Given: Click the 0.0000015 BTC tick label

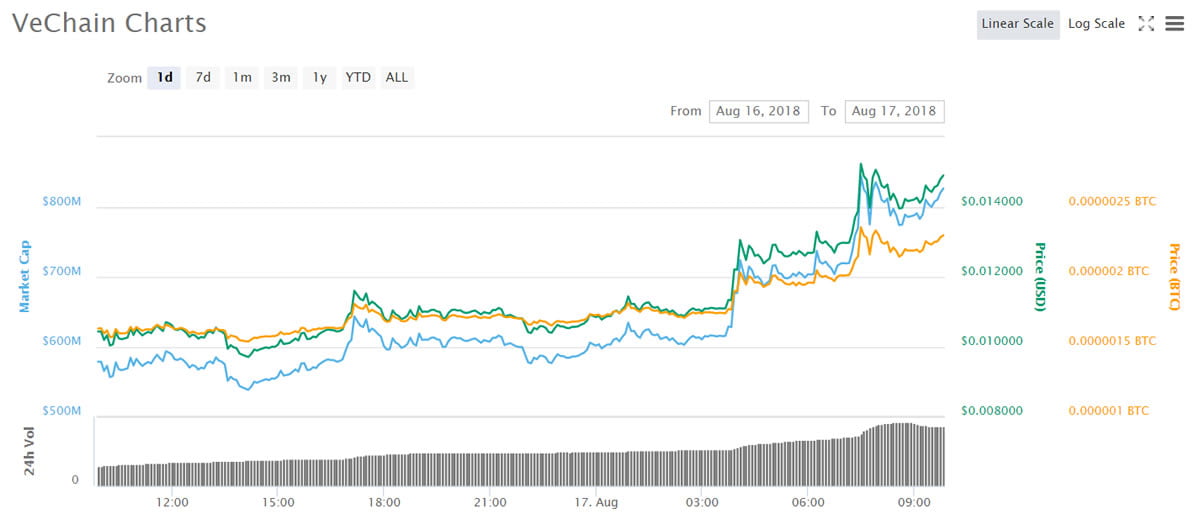Looking at the screenshot, I should pos(1112,341).
